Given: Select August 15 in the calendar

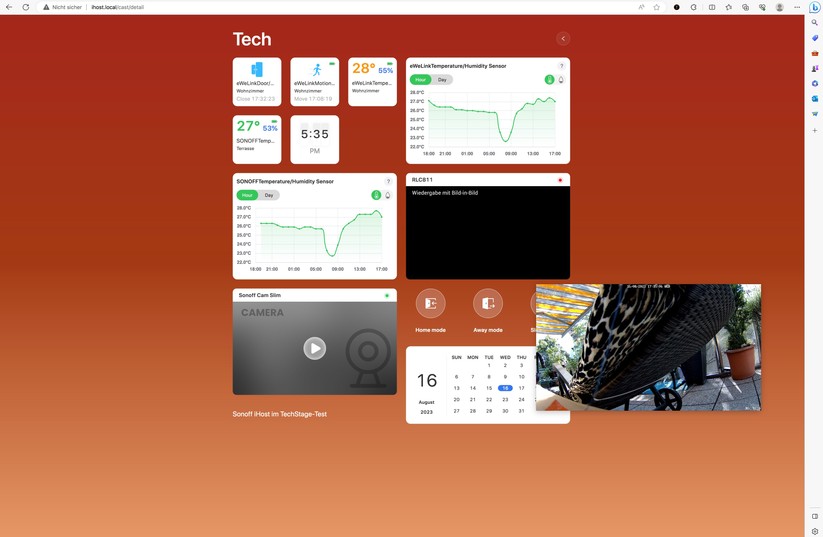Looking at the screenshot, I should click(489, 388).
